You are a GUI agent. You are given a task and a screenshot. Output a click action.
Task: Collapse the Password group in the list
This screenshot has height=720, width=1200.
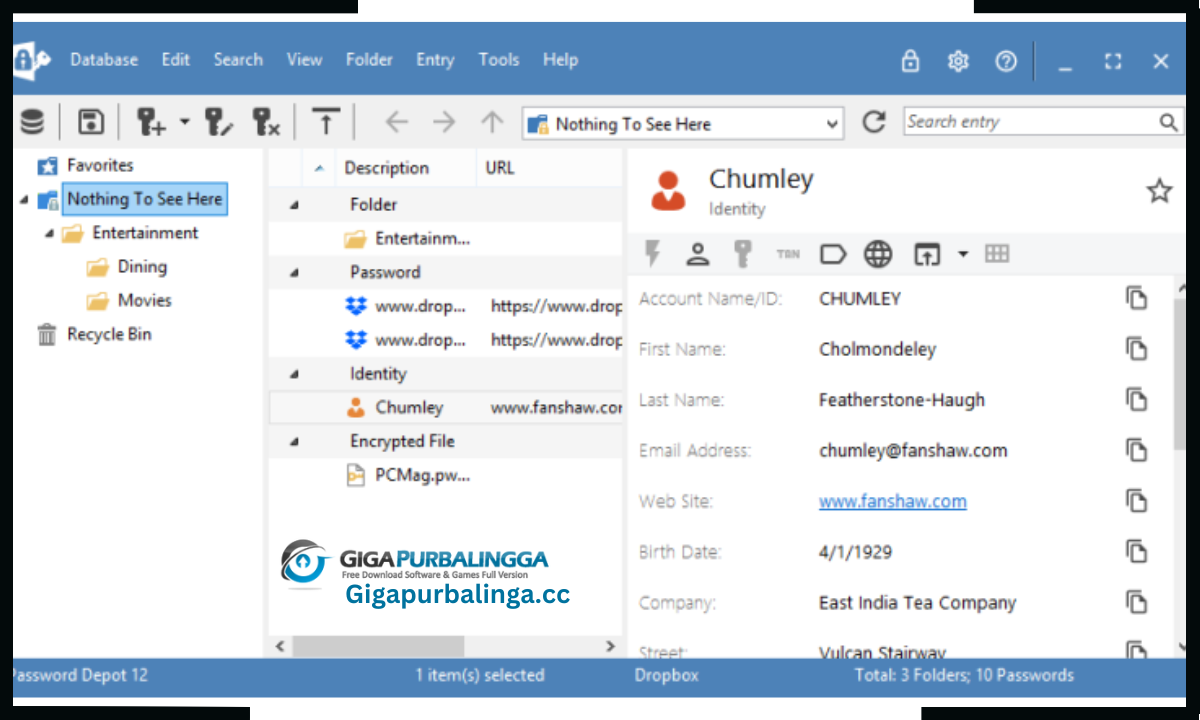coord(294,272)
